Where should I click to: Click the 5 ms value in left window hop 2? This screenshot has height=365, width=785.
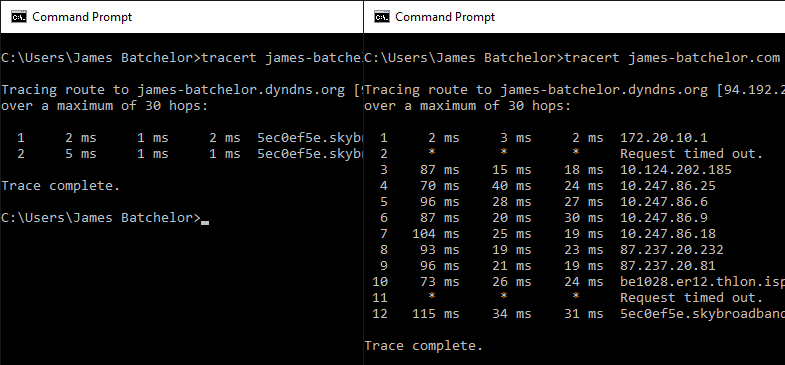click(x=81, y=154)
